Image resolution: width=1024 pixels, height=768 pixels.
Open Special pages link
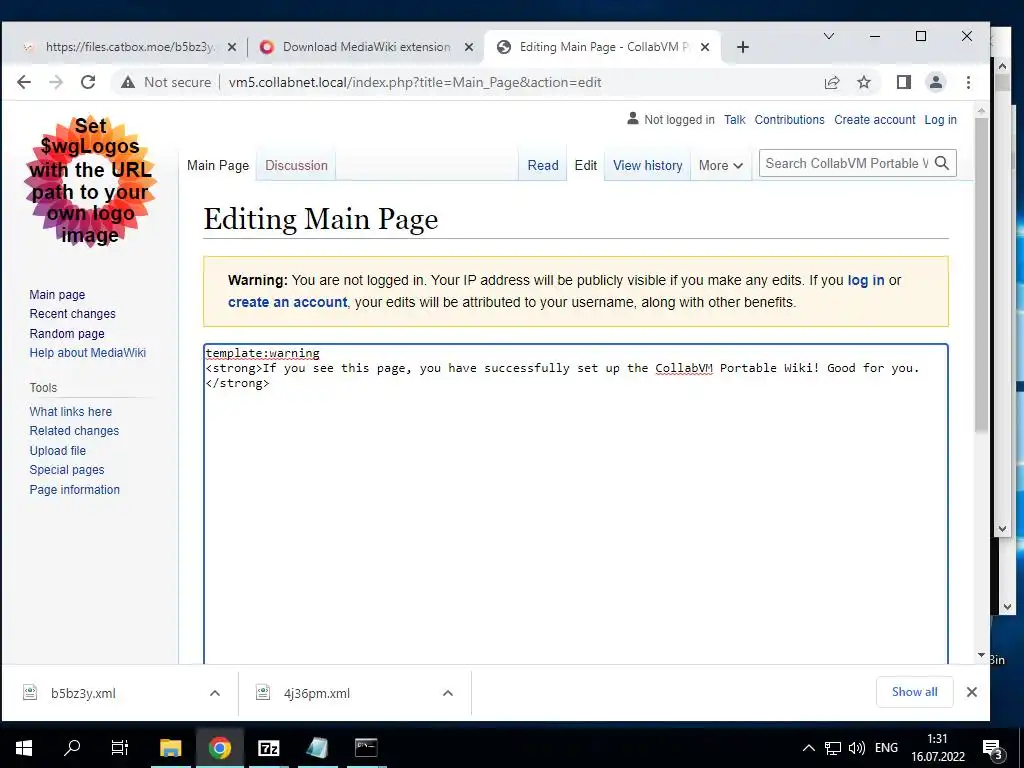click(x=67, y=470)
